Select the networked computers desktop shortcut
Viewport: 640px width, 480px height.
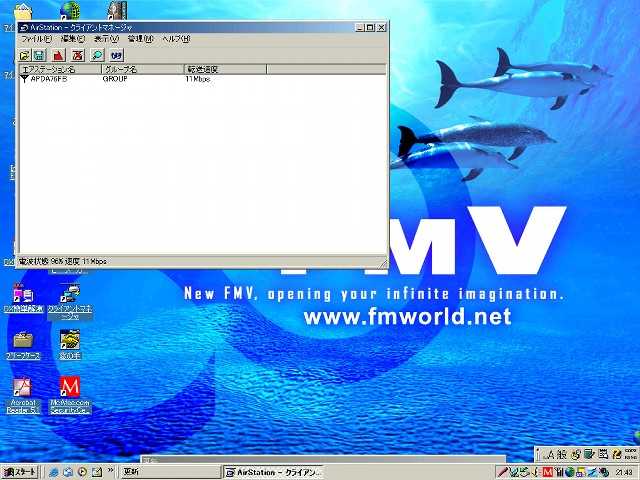coord(70,301)
